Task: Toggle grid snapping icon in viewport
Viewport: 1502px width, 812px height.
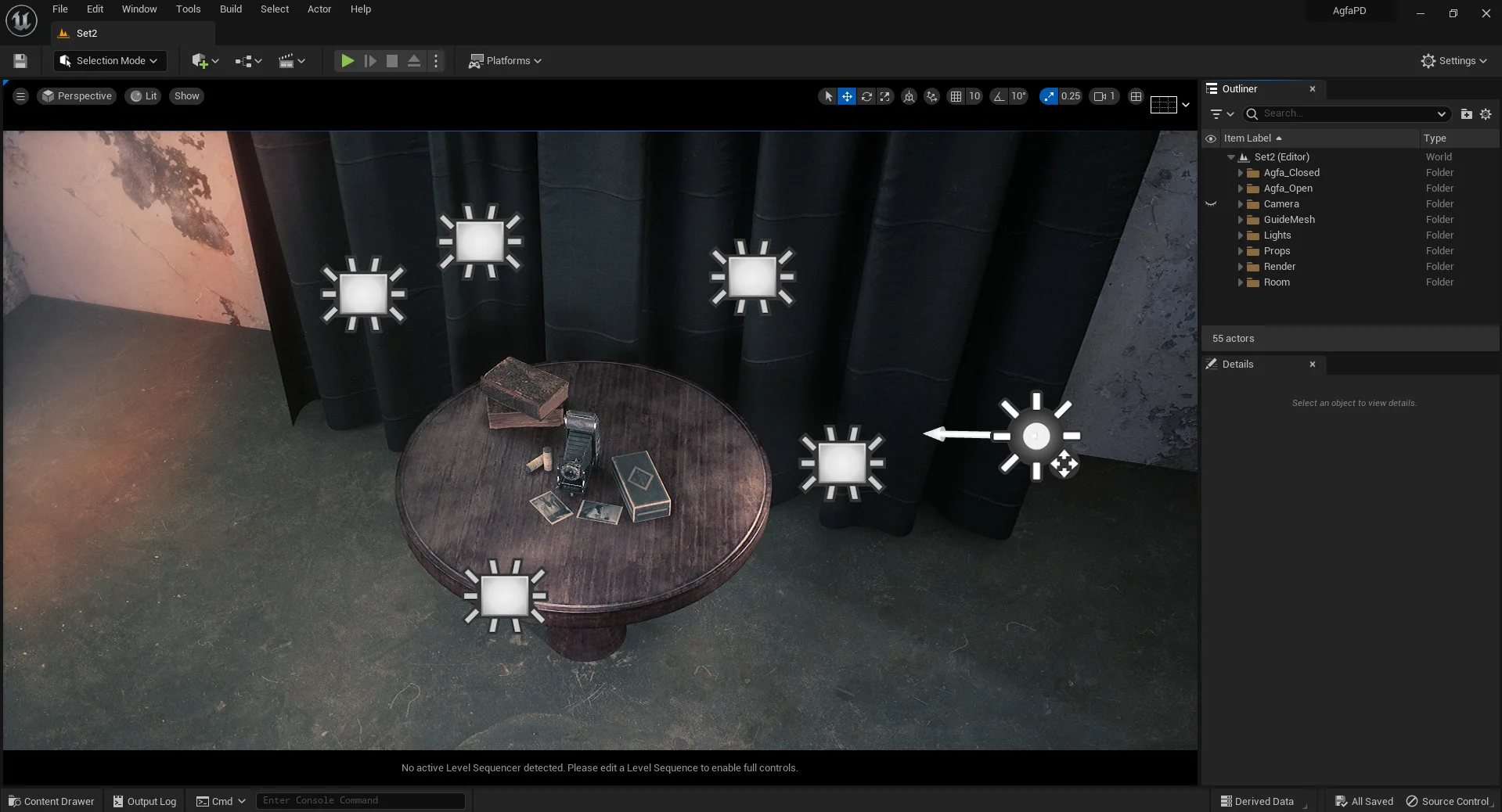Action: (956, 96)
